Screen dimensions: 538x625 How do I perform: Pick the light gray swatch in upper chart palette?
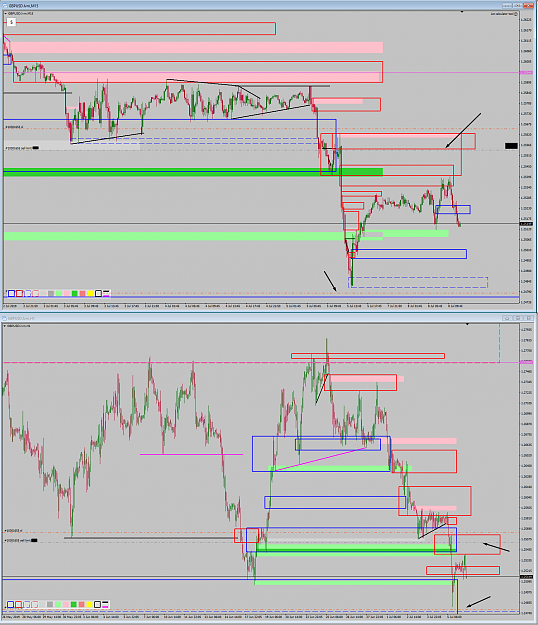(43, 293)
